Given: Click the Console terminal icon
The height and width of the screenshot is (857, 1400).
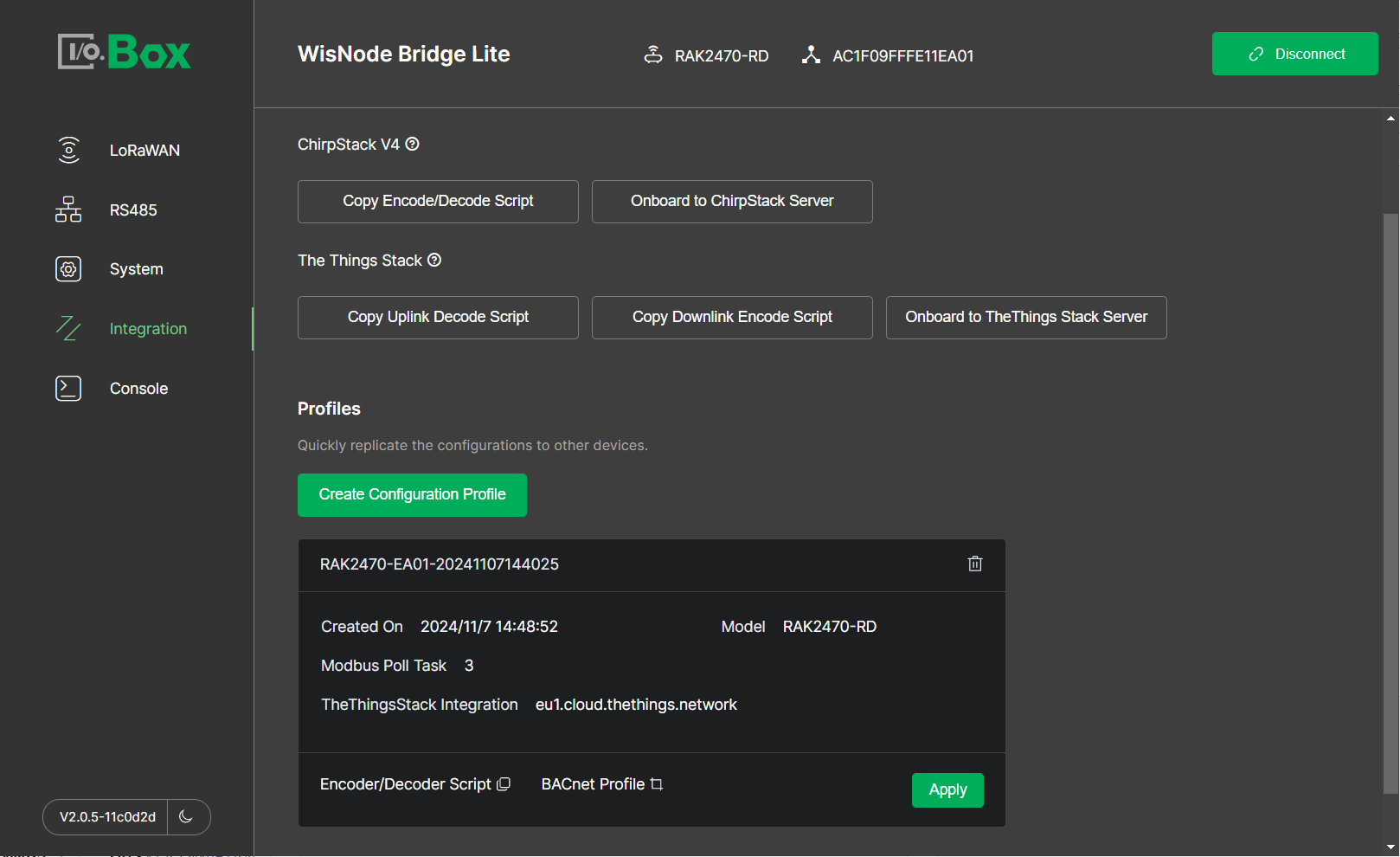Looking at the screenshot, I should pyautogui.click(x=68, y=389).
